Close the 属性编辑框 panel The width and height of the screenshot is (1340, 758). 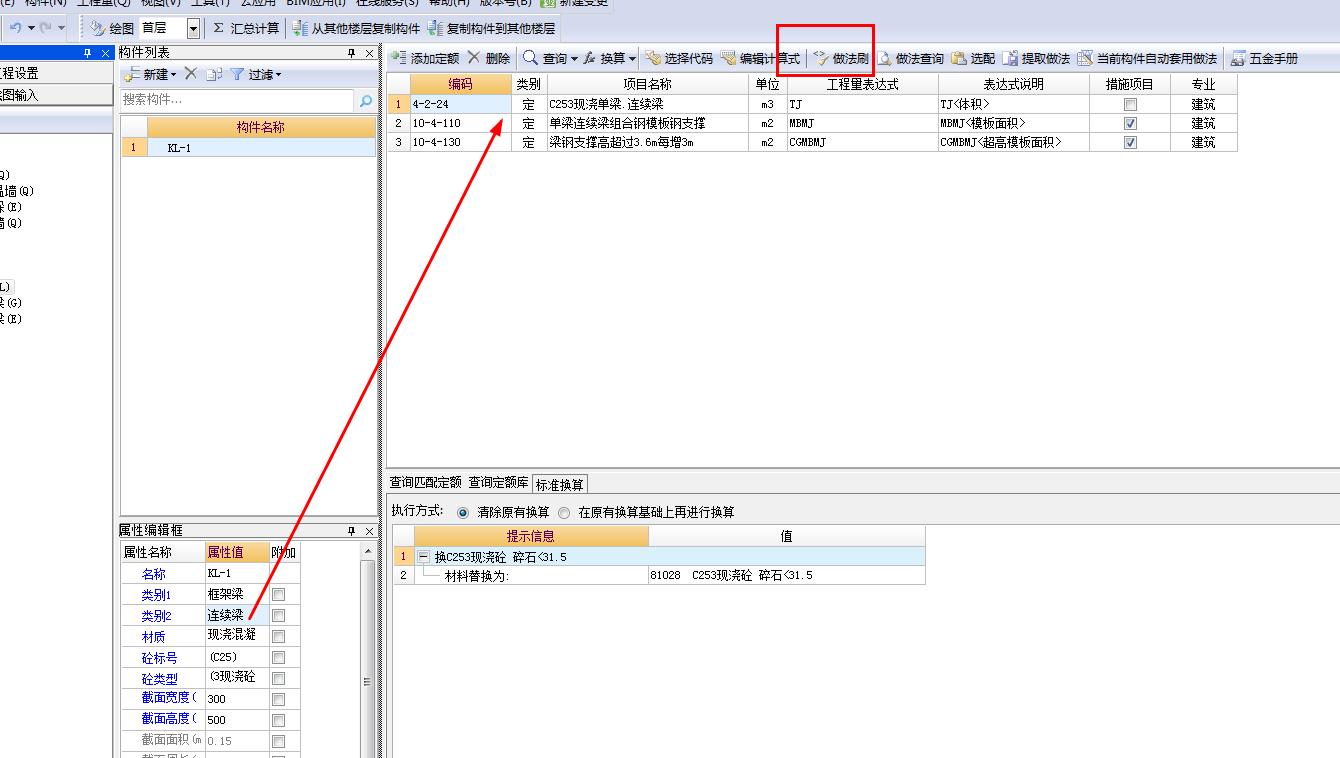369,531
